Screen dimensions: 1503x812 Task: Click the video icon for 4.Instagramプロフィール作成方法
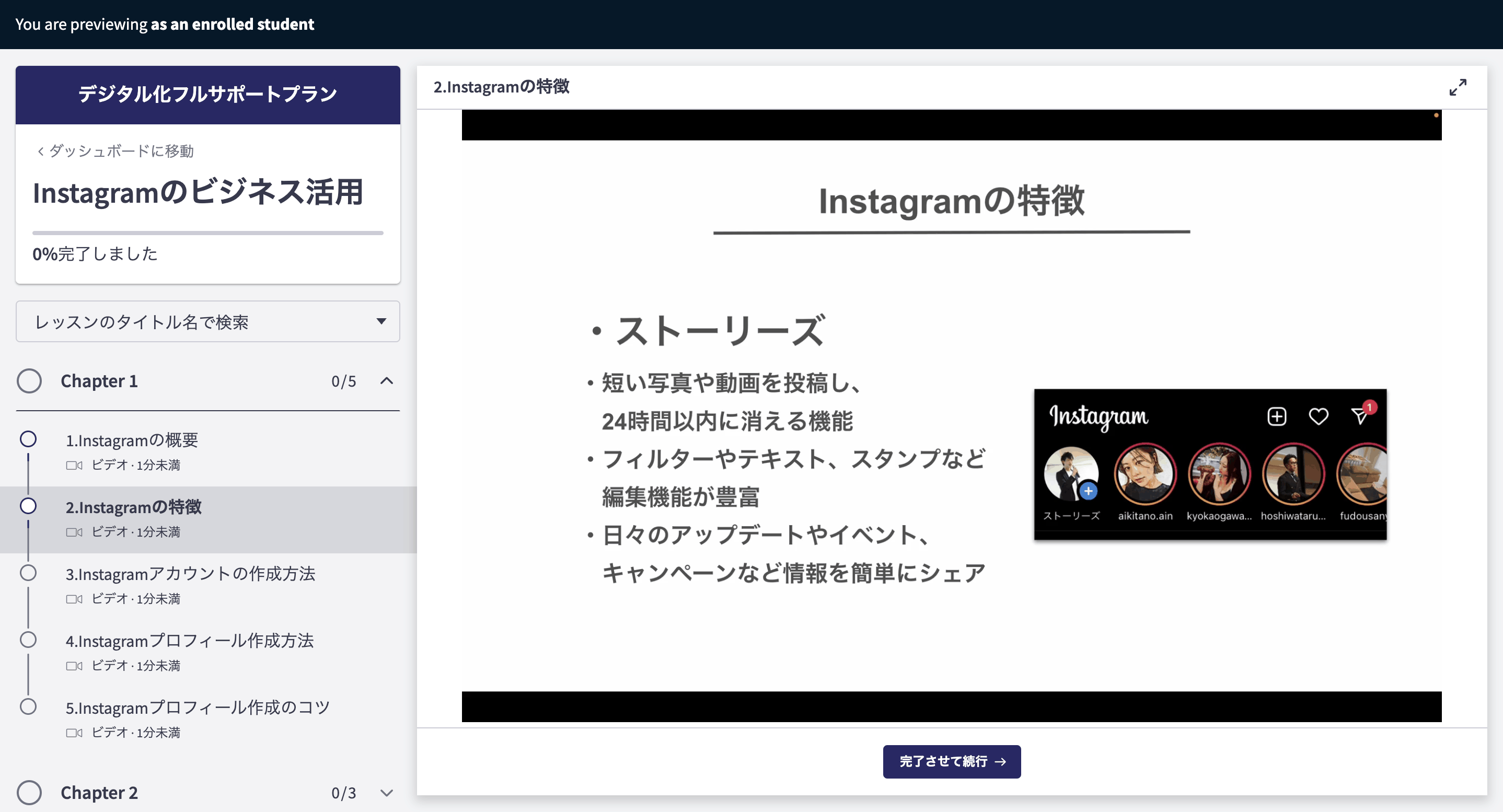74,666
